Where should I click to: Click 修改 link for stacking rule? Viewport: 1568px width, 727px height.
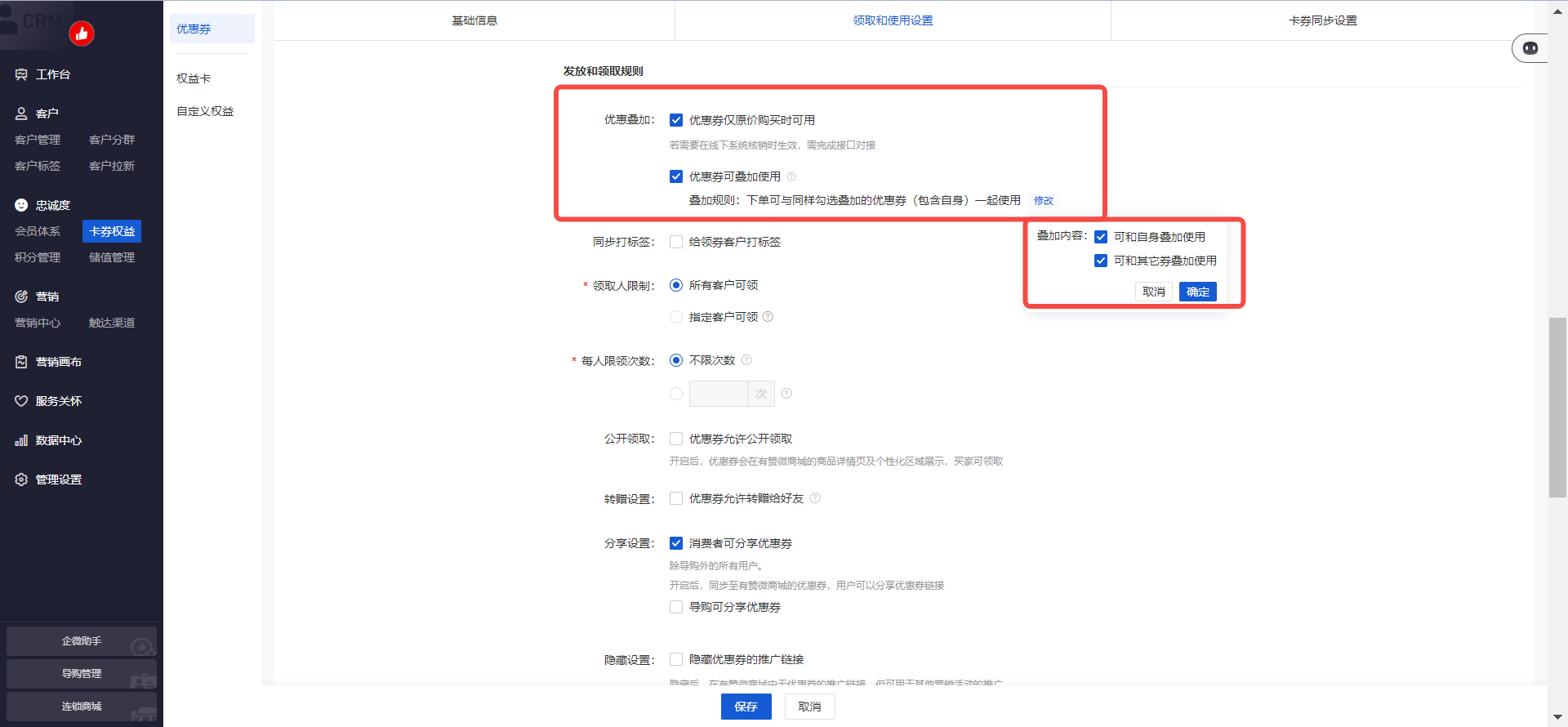1044,201
